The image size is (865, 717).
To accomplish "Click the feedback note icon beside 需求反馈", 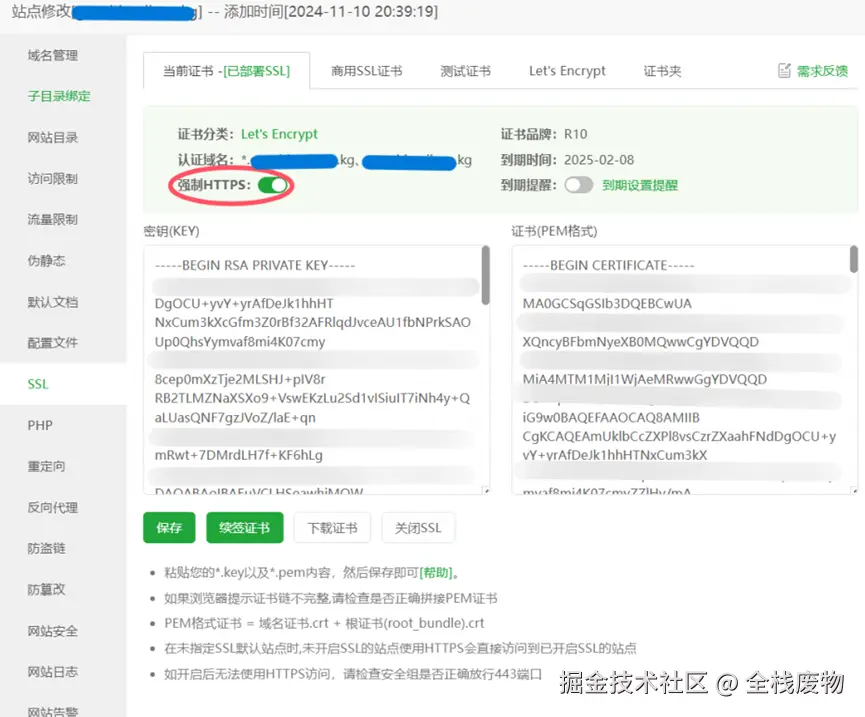I will click(x=784, y=71).
